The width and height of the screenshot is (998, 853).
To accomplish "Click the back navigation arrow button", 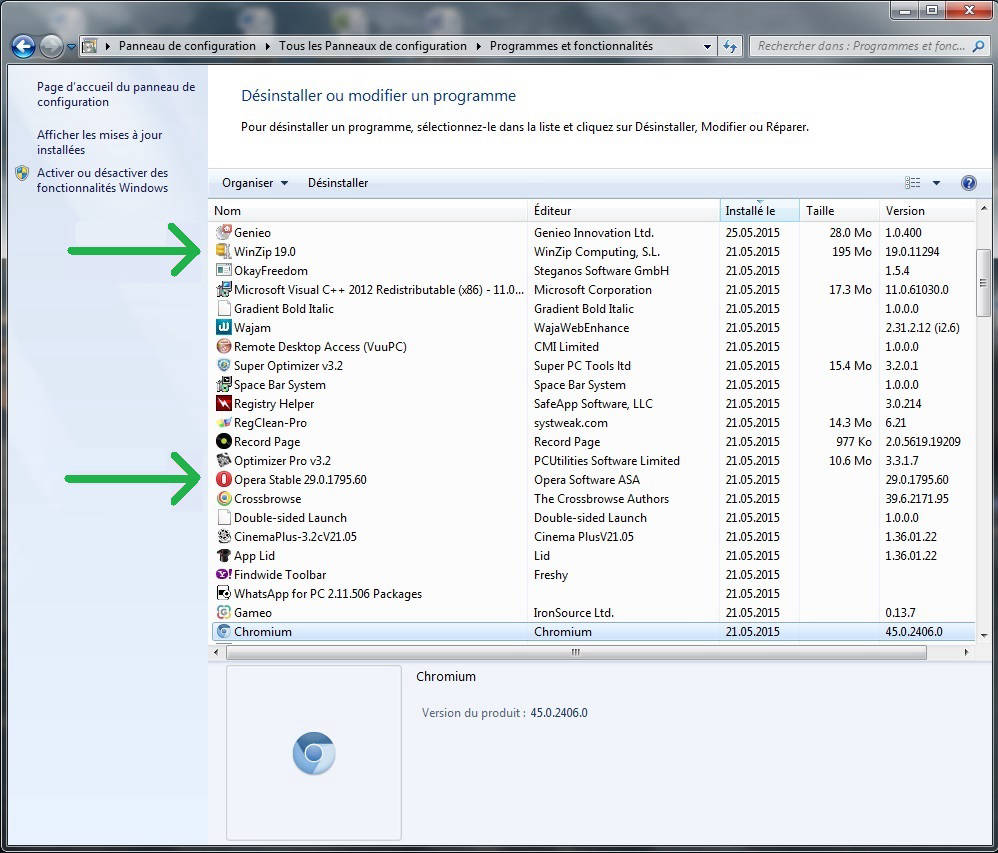I will (x=24, y=46).
